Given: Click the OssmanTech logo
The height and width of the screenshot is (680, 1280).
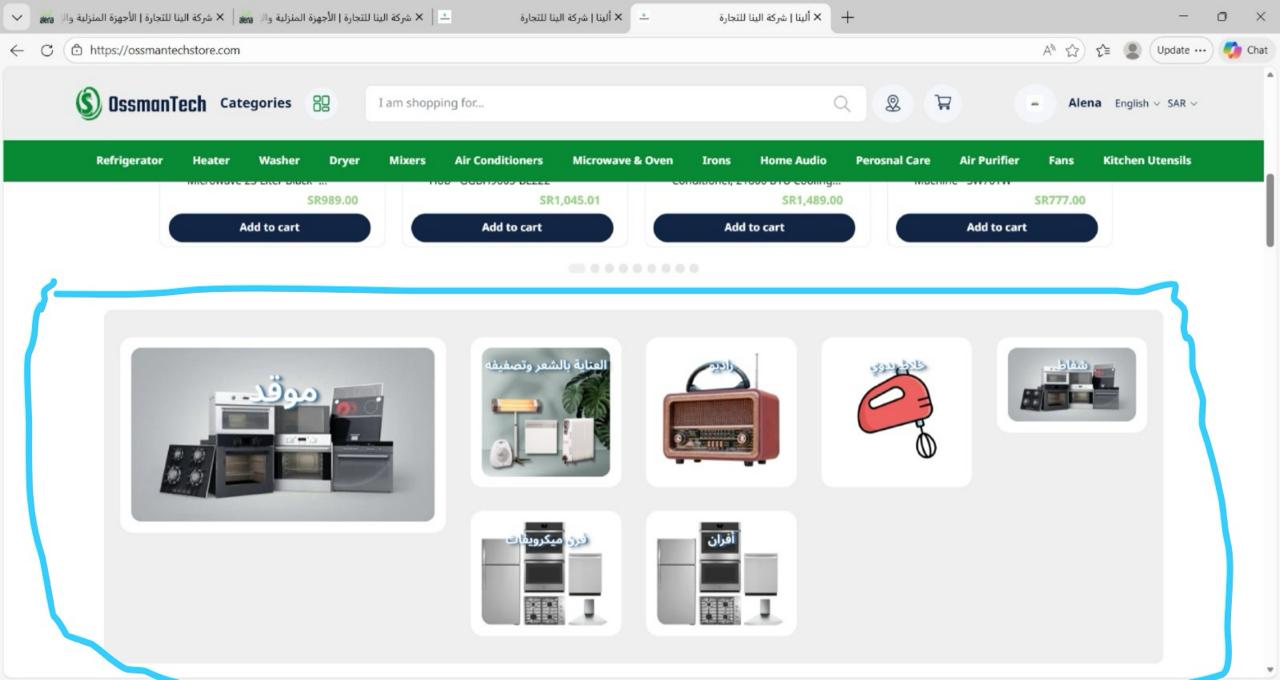Looking at the screenshot, I should point(141,103).
